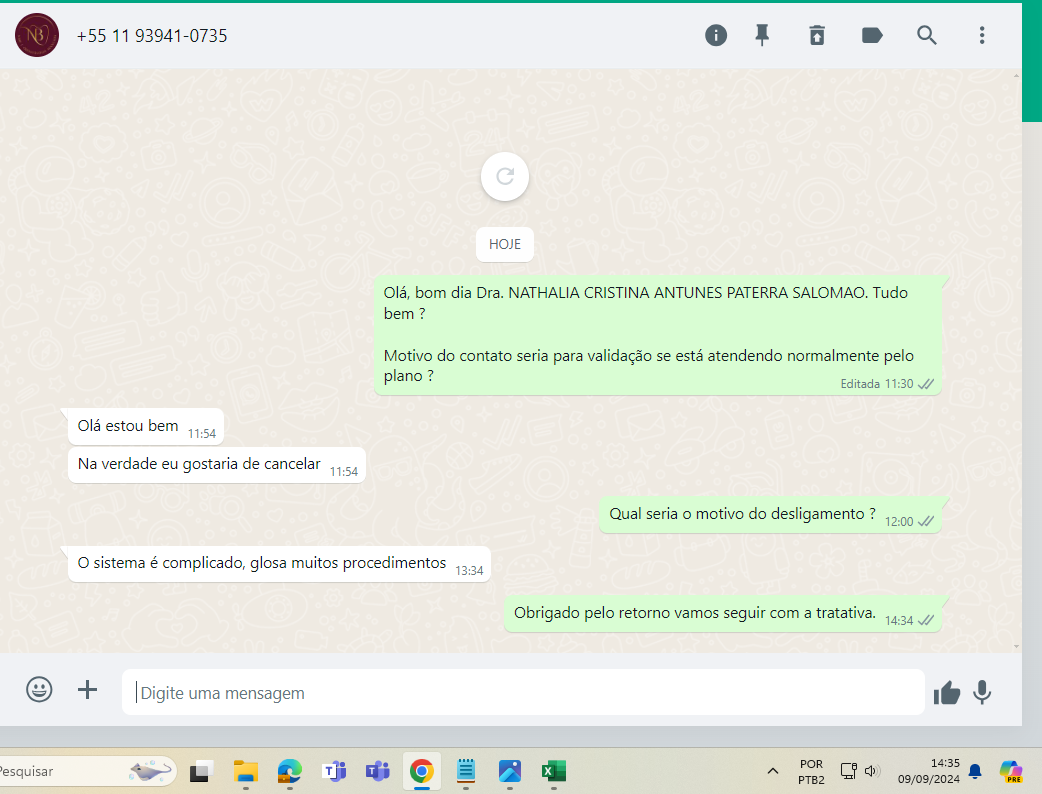
Task: Focus the 'Digite uma mensagem' field
Action: point(523,692)
